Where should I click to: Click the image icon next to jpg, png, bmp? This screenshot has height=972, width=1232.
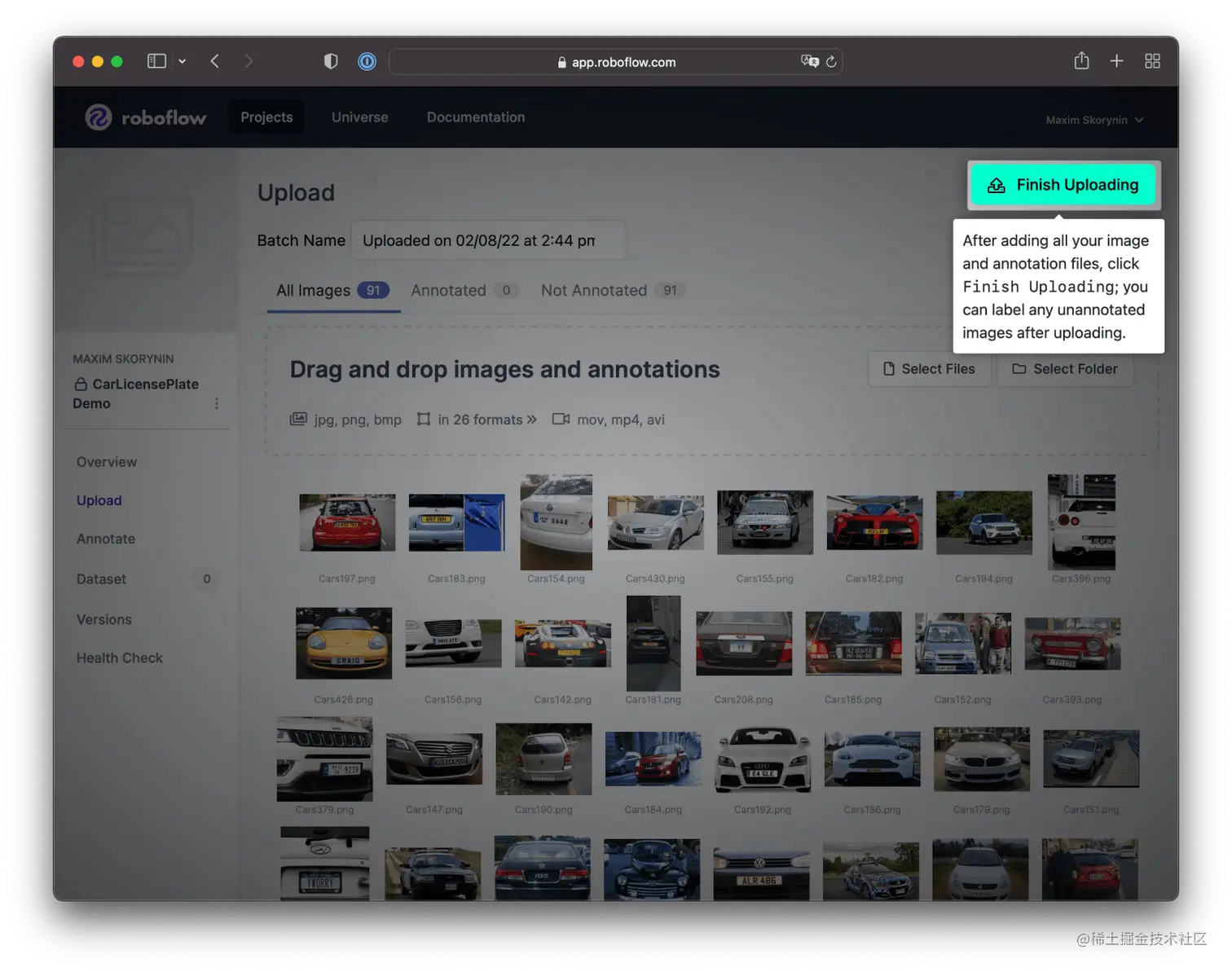click(298, 419)
